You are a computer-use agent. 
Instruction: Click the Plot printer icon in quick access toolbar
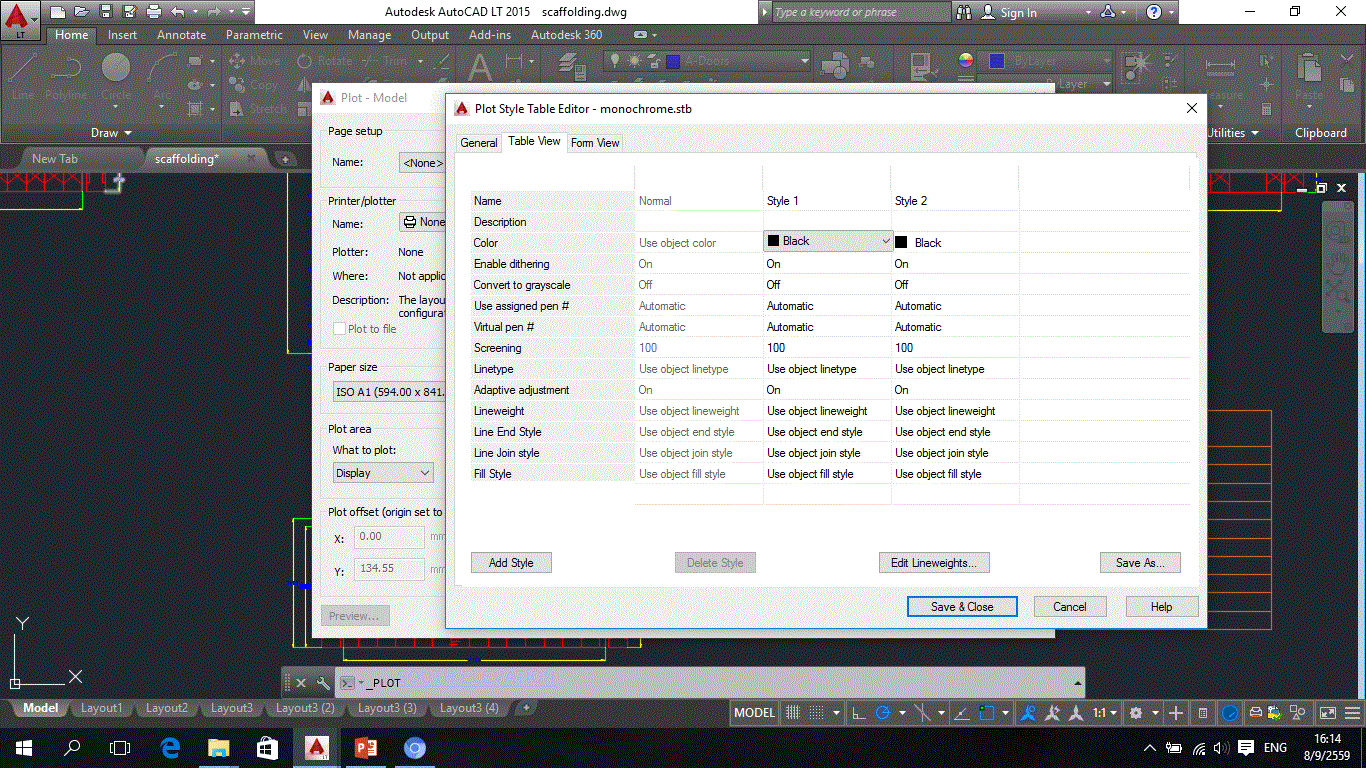pyautogui.click(x=154, y=12)
